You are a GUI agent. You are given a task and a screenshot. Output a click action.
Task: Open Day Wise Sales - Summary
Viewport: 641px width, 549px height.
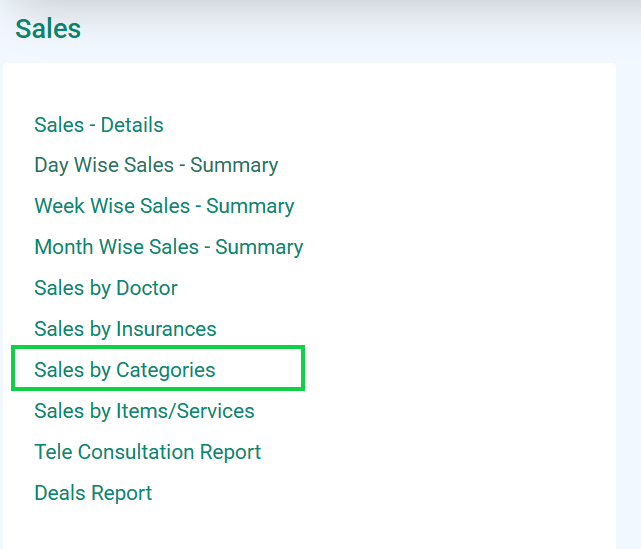(156, 165)
